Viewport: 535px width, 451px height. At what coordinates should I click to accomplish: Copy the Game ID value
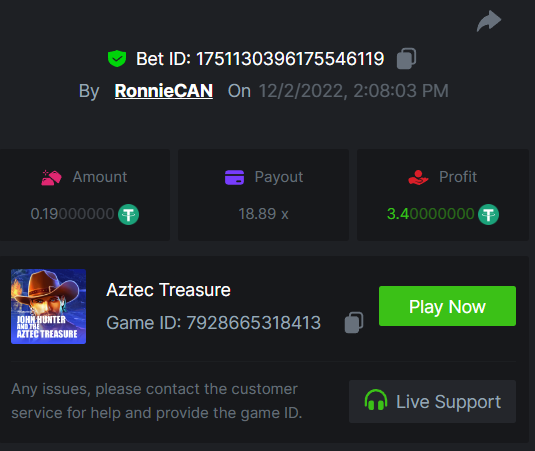coord(354,322)
